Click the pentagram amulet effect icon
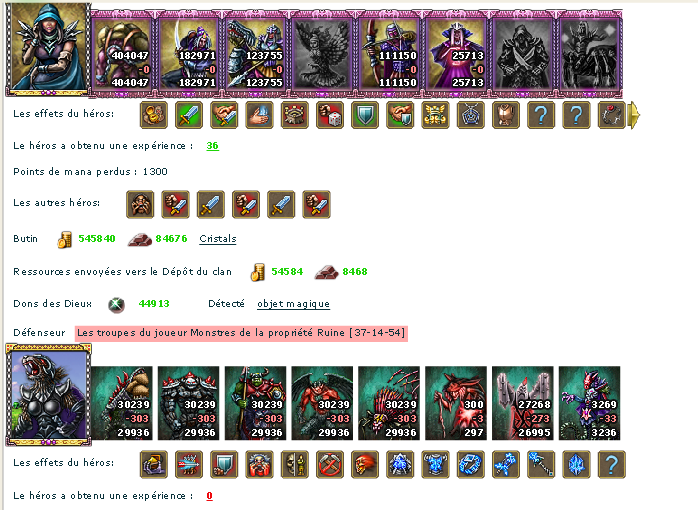698x510 pixels. click(x=471, y=115)
